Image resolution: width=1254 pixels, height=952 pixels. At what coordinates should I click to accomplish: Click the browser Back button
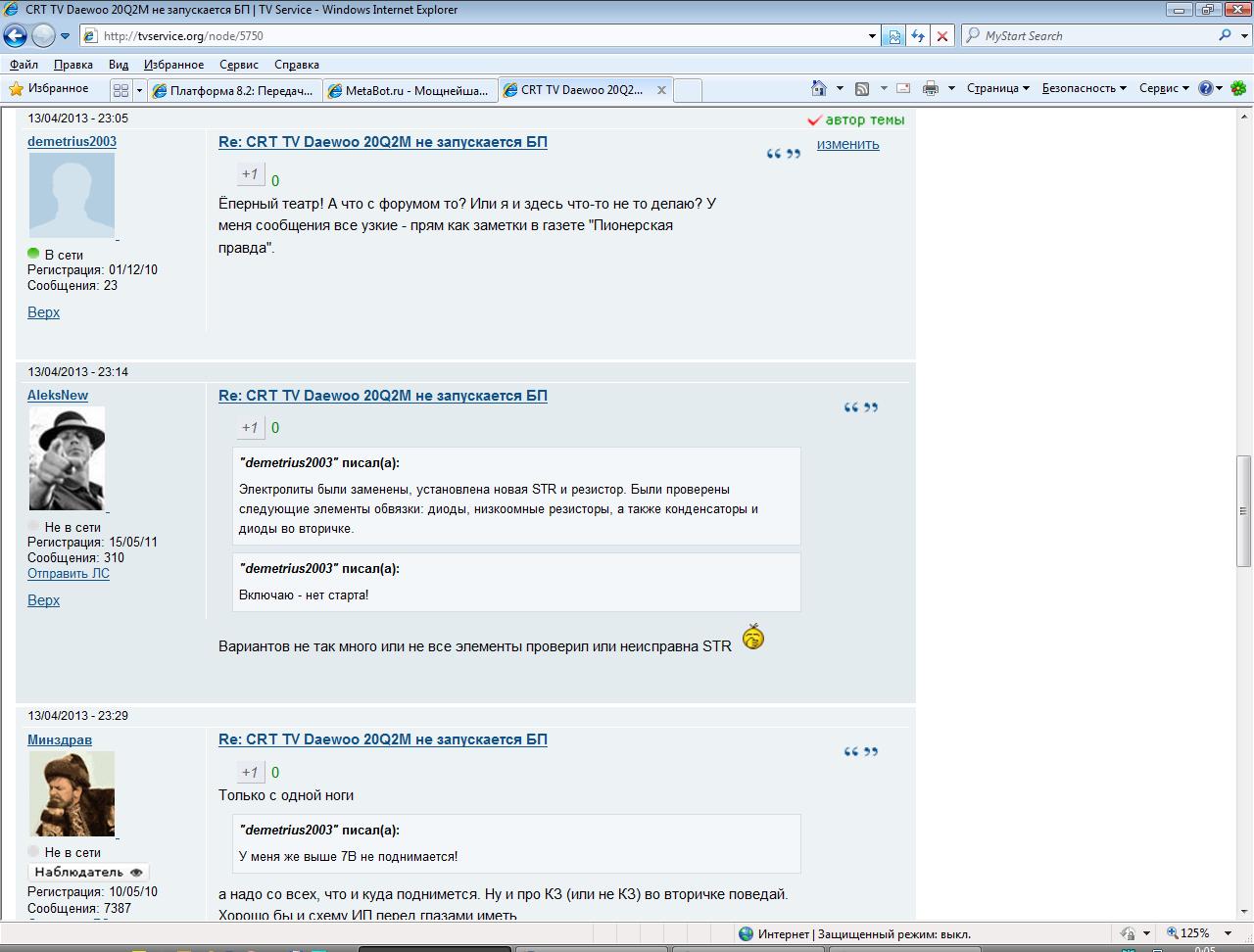tap(15, 36)
